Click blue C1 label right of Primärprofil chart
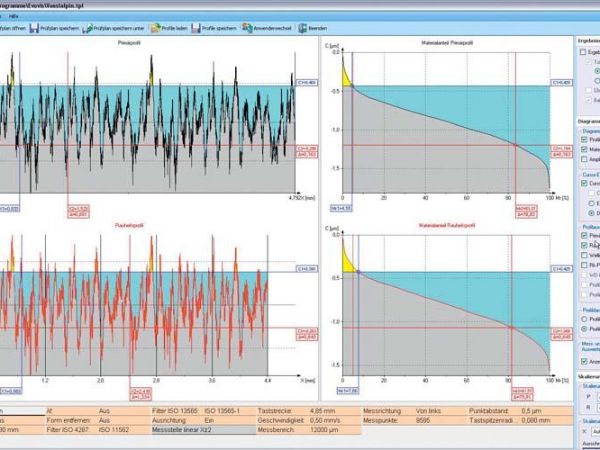Image resolution: width=600 pixels, height=450 pixels. tap(307, 83)
